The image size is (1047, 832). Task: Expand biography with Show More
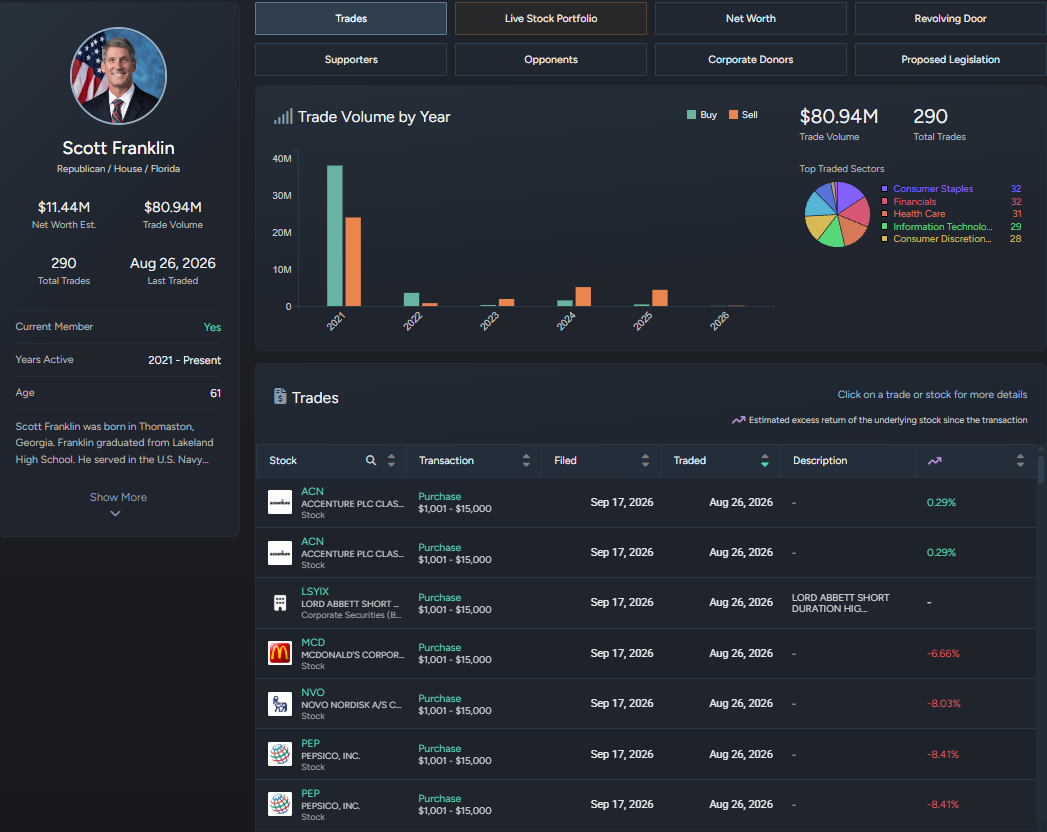pos(118,497)
